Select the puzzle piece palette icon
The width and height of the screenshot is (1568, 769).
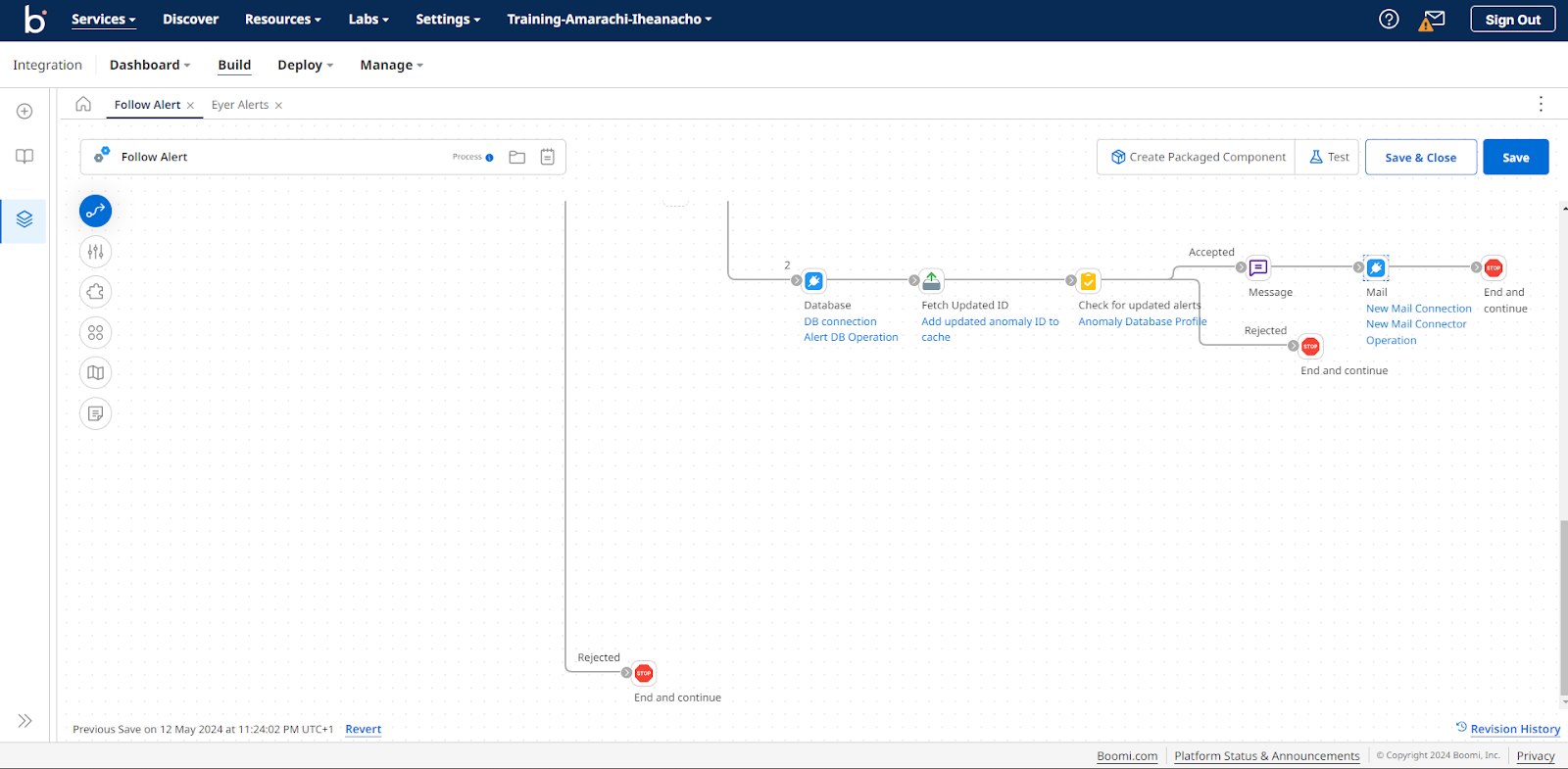click(x=95, y=292)
